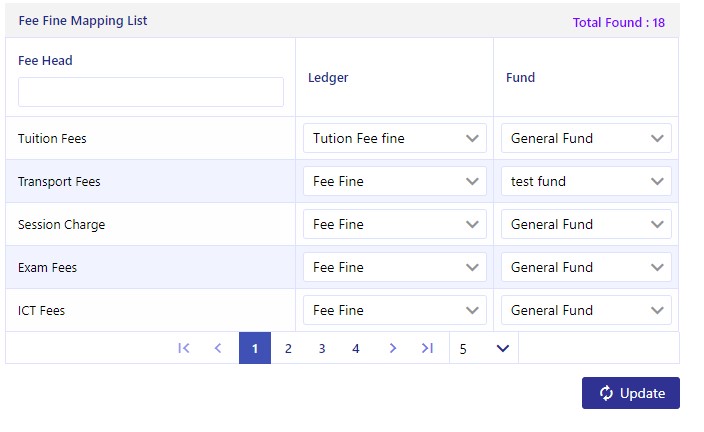Screen dimensions: 704x432
Task: Open the page size dropdown showing 5
Action: [484, 348]
